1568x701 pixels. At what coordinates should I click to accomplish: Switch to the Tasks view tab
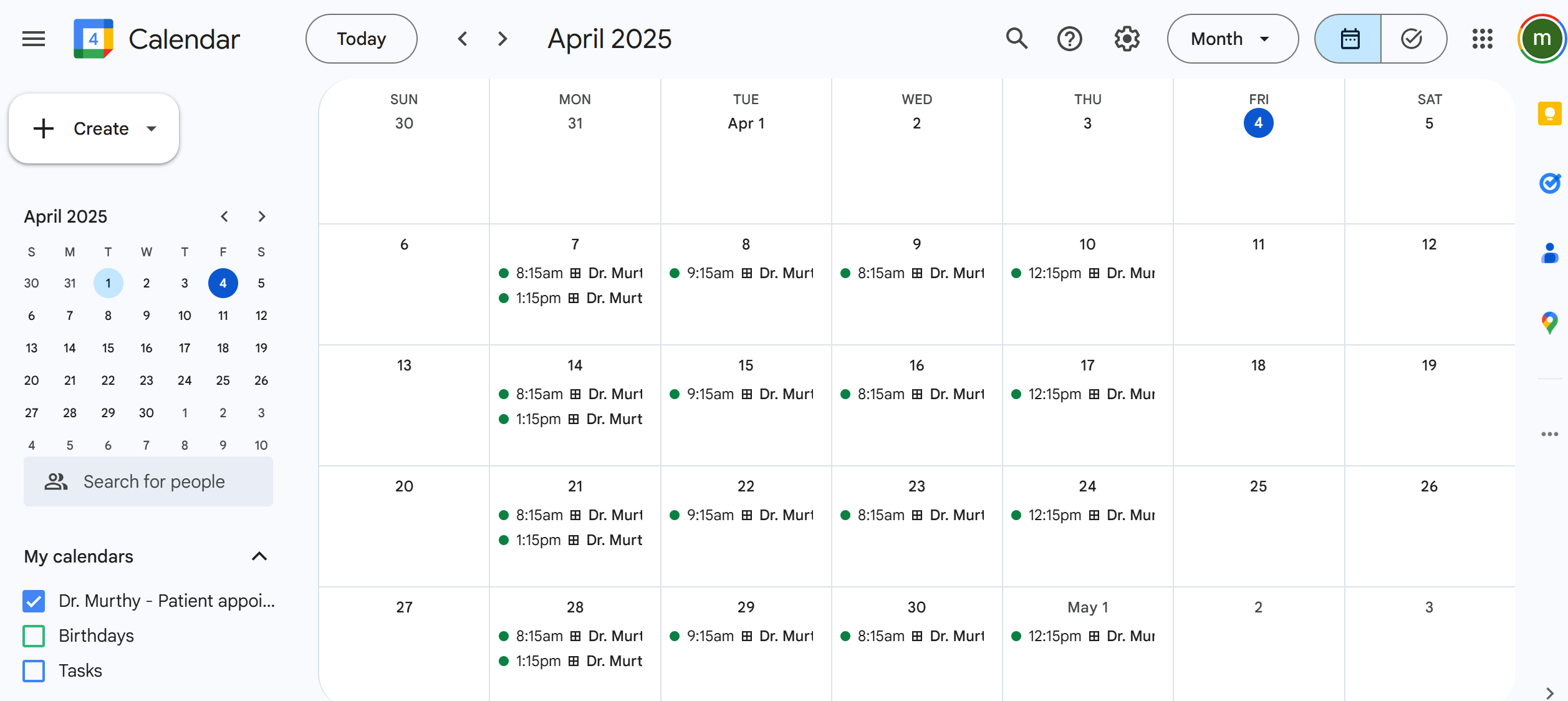pos(1412,39)
